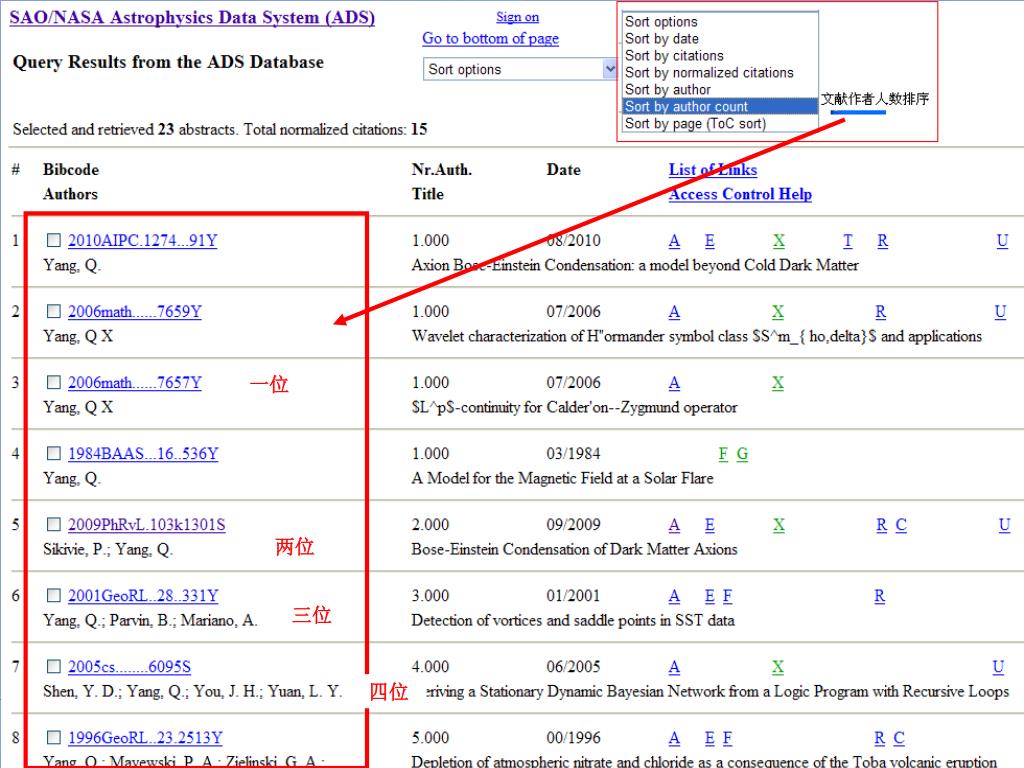
Task: Open X link for Dark Matter Axions row
Action: click(x=778, y=525)
